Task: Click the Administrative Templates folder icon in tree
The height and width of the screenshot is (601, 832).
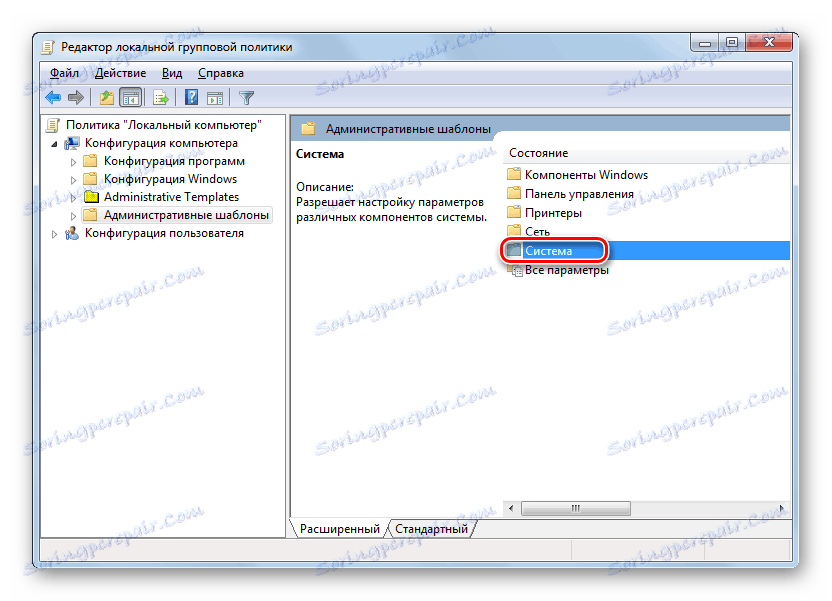Action: 91,197
